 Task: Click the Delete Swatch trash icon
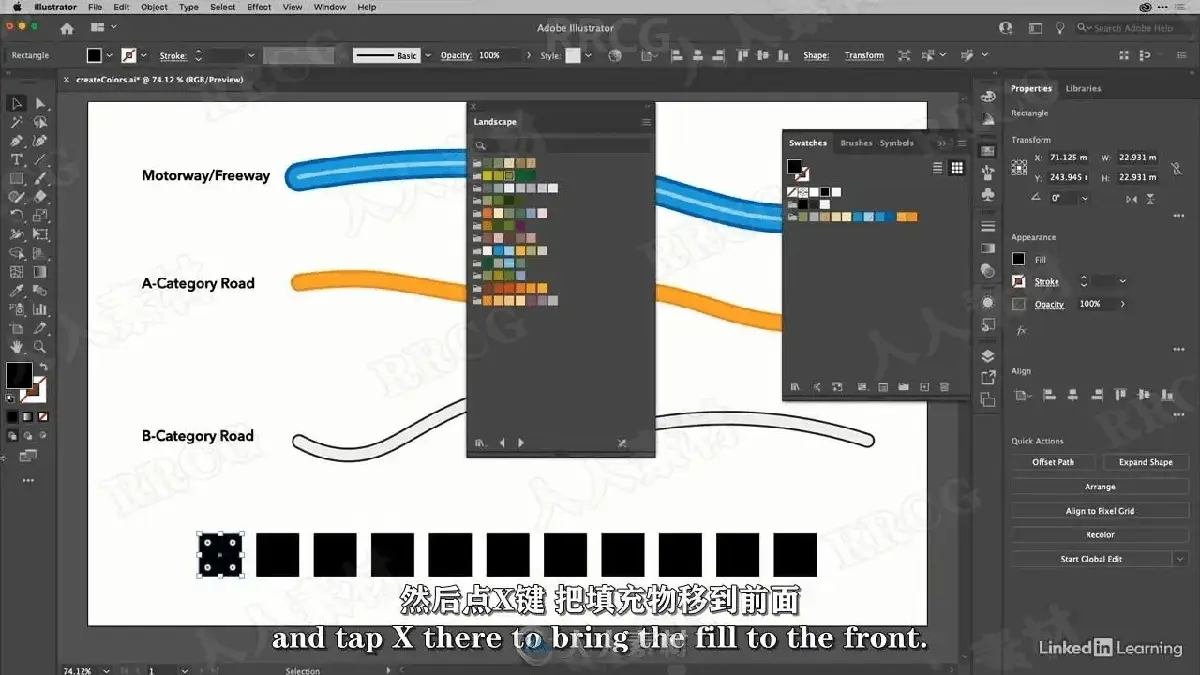[x=946, y=387]
